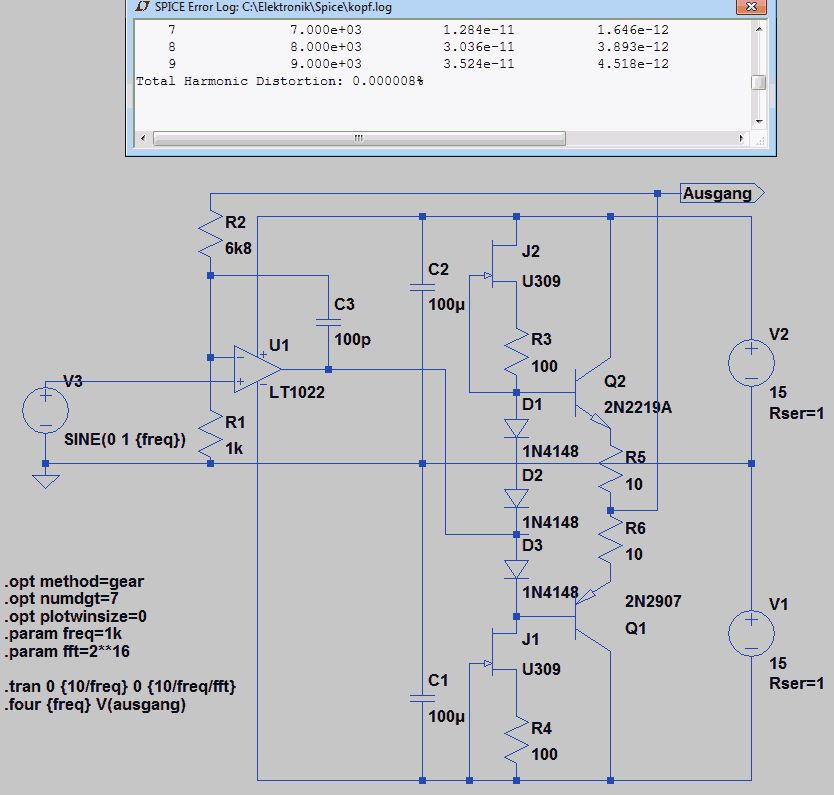Screen dimensions: 834x795
Task: Click the D1 1N4148 diode symbol
Action: [516, 428]
